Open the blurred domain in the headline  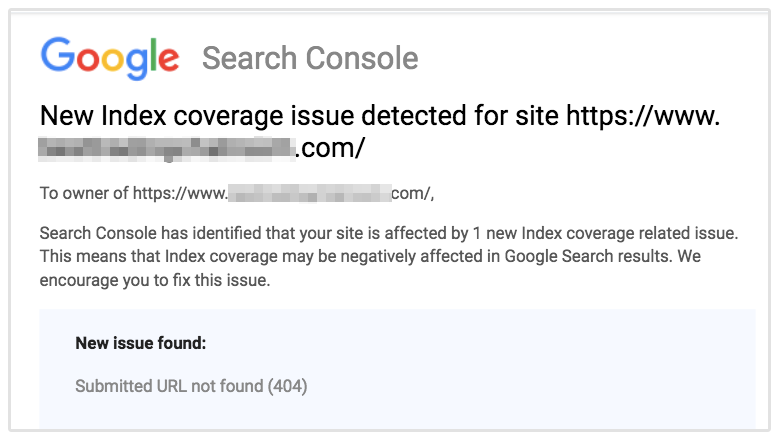pyautogui.click(x=167, y=149)
